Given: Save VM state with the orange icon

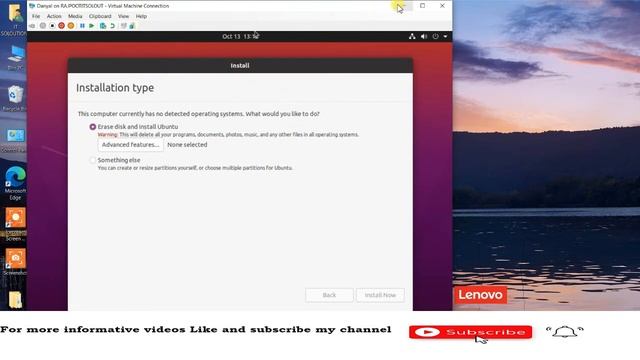Looking at the screenshot, I should point(71,26).
